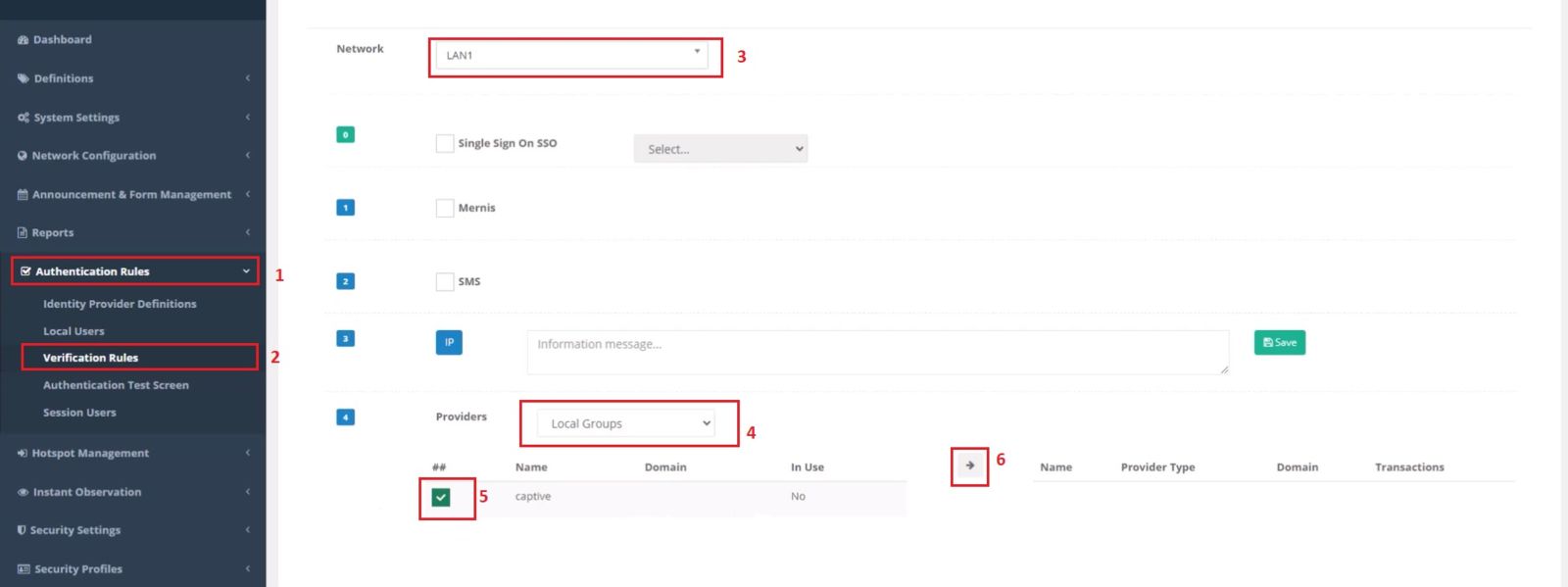
Task: Click the System Settings gears icon
Action: (23, 118)
